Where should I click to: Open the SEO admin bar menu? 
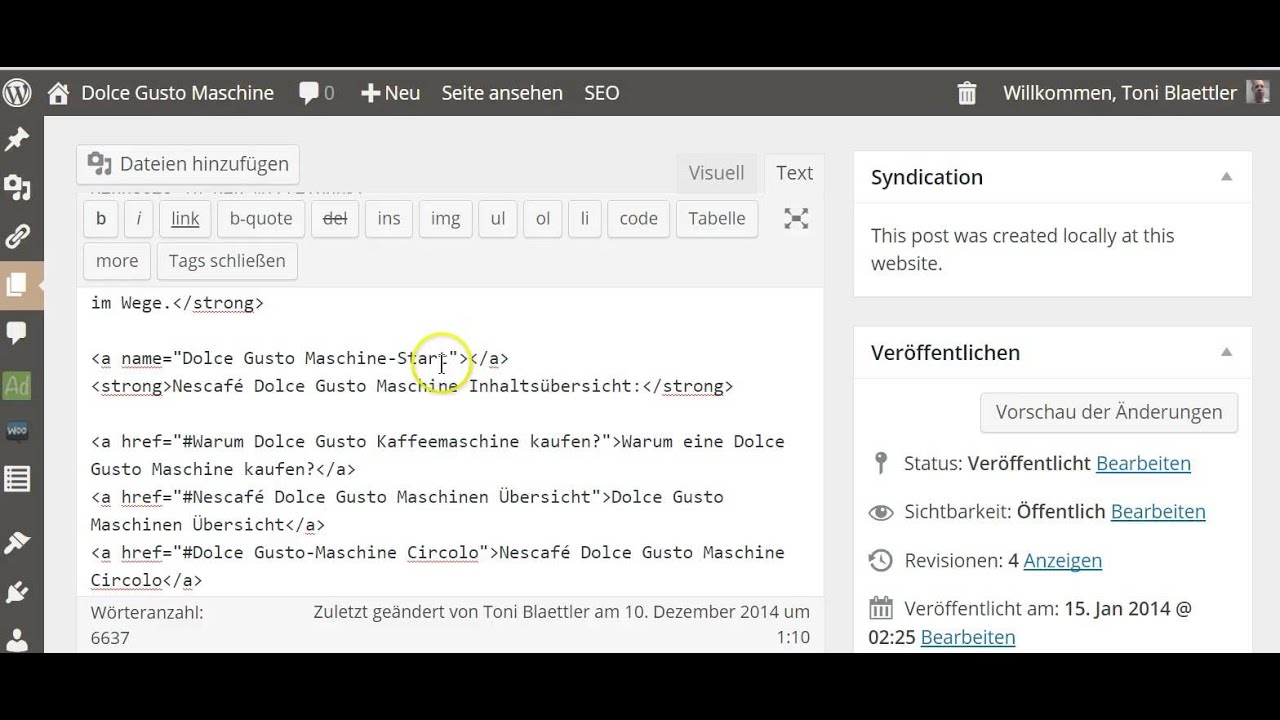[602, 93]
